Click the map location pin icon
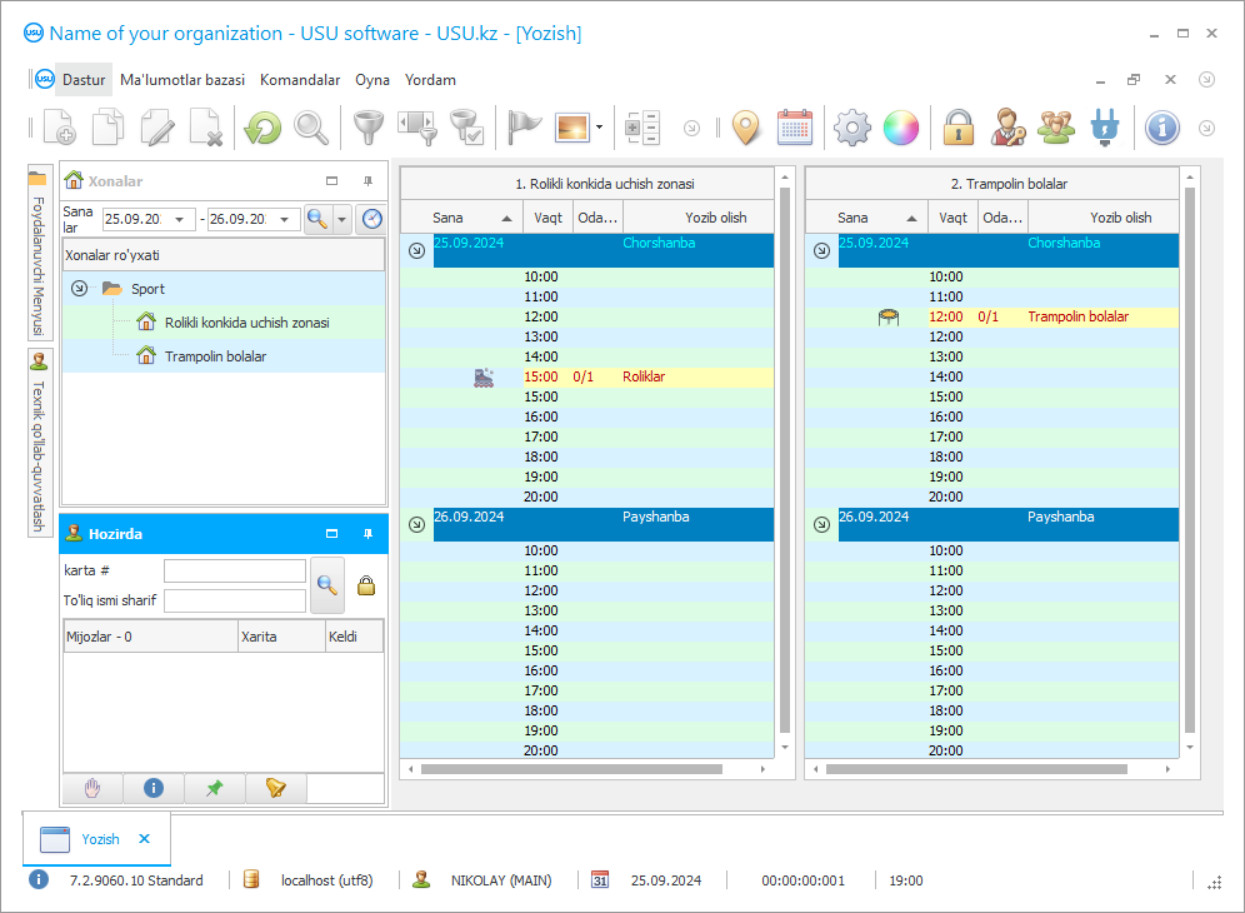Screen dimensions: 1245x913 pos(746,128)
